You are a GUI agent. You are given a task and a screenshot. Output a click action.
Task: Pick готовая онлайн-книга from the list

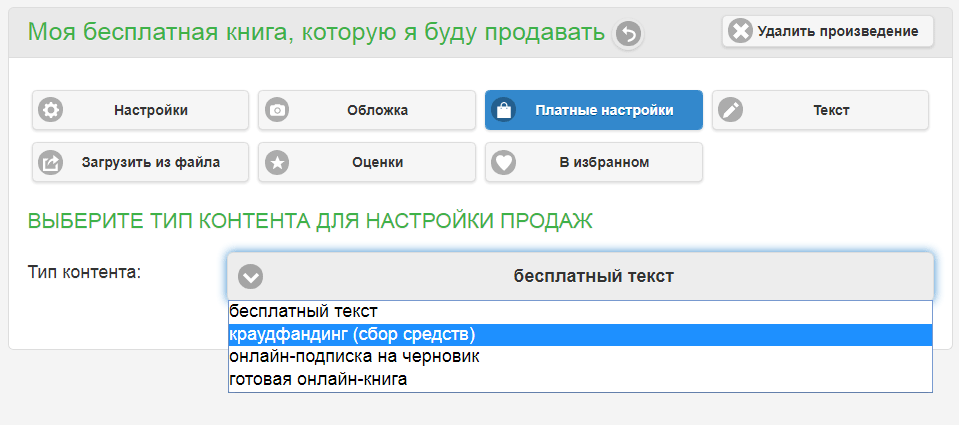[318, 379]
